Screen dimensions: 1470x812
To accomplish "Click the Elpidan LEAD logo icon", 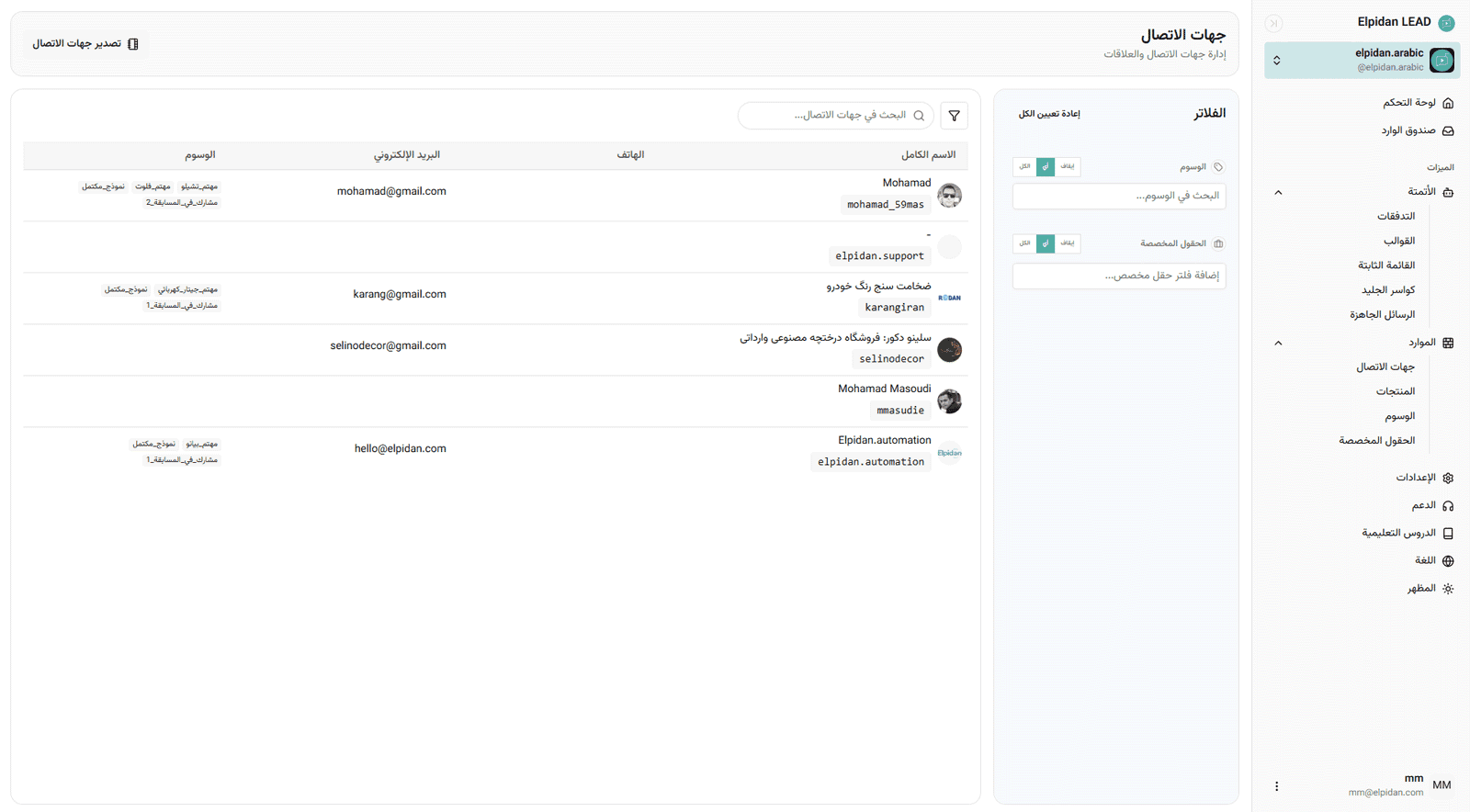I will (1446, 23).
